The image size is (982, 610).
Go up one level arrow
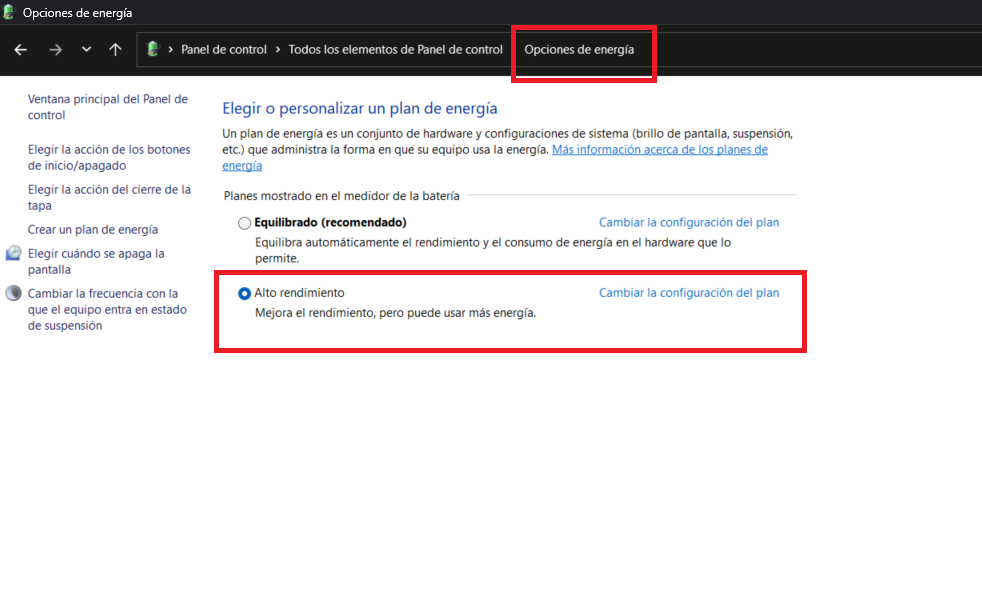pos(115,49)
